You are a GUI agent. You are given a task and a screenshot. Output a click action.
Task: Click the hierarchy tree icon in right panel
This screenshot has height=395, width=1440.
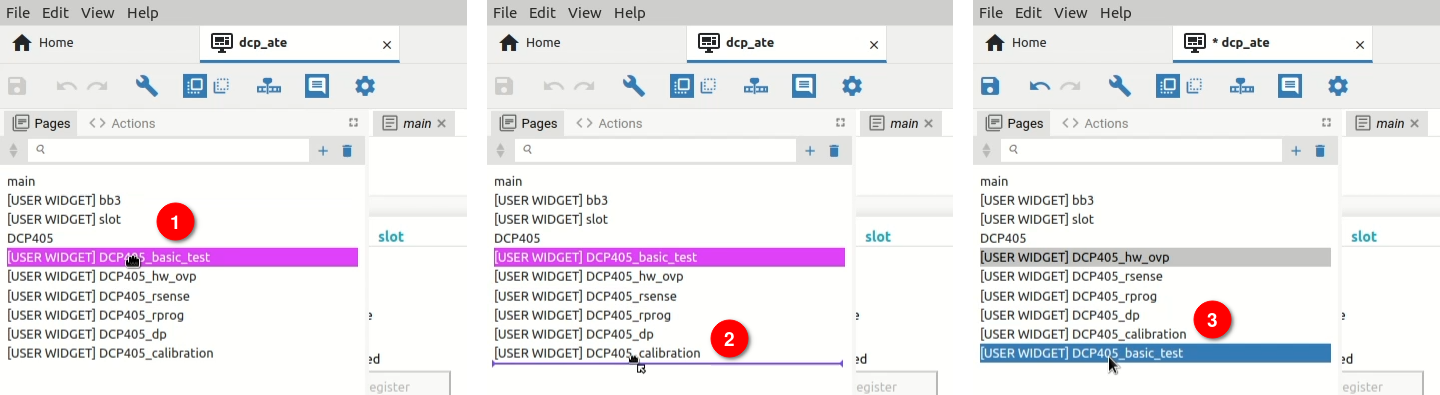[1242, 86]
